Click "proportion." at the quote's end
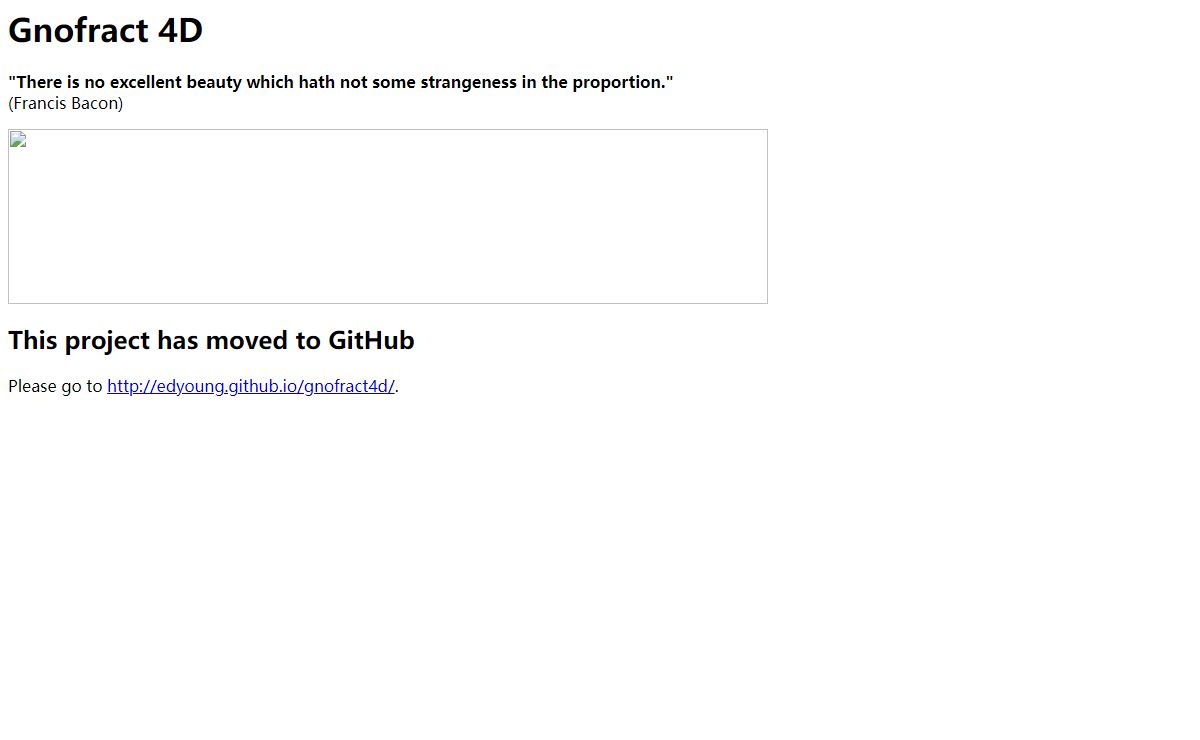This screenshot has width=1200, height=740. point(623,82)
